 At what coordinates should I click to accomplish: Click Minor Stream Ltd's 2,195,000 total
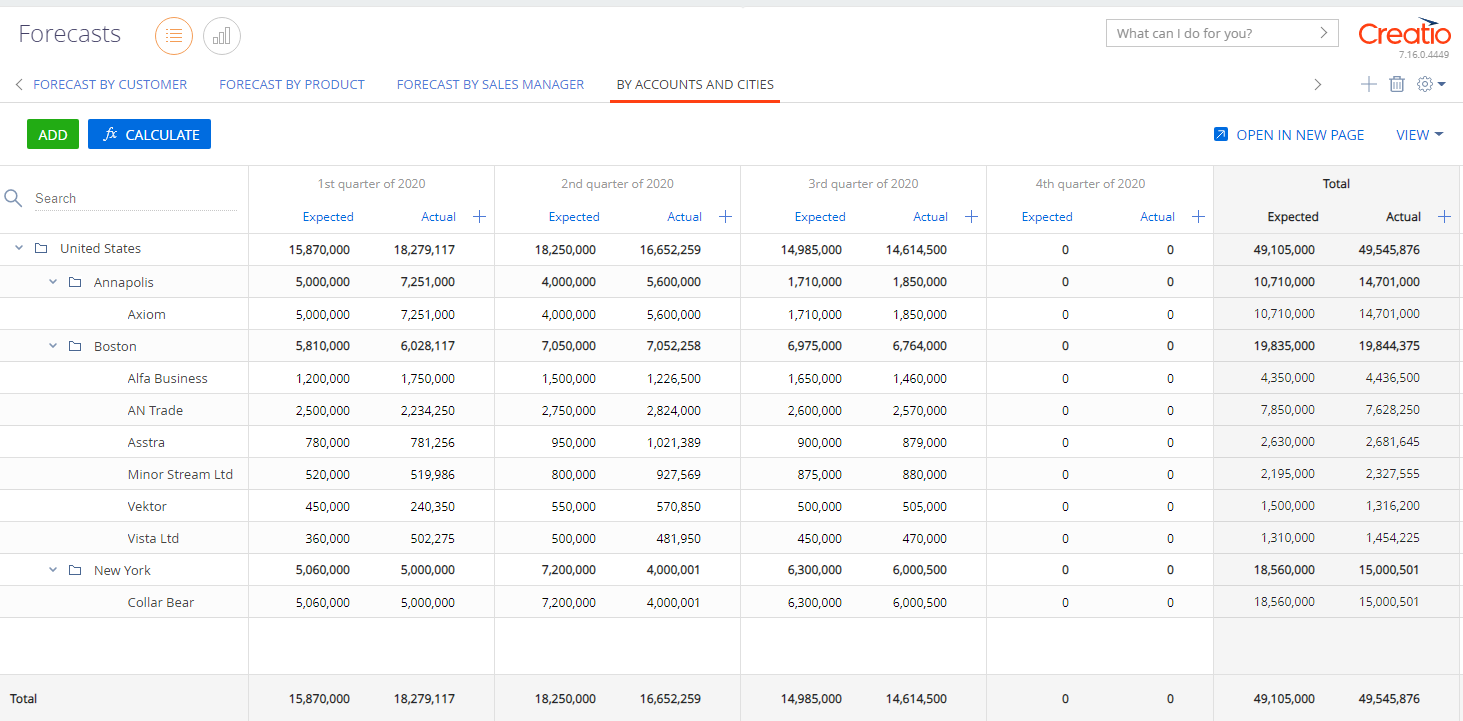1287,474
